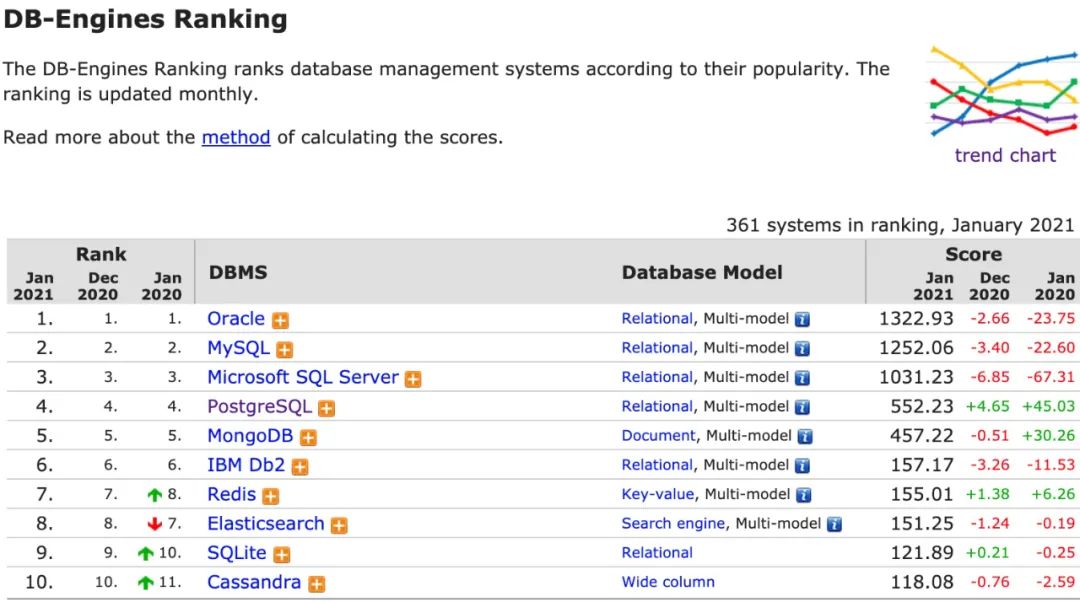Image resolution: width=1080 pixels, height=602 pixels.
Task: Open the method link for score calculation
Action: [x=236, y=137]
